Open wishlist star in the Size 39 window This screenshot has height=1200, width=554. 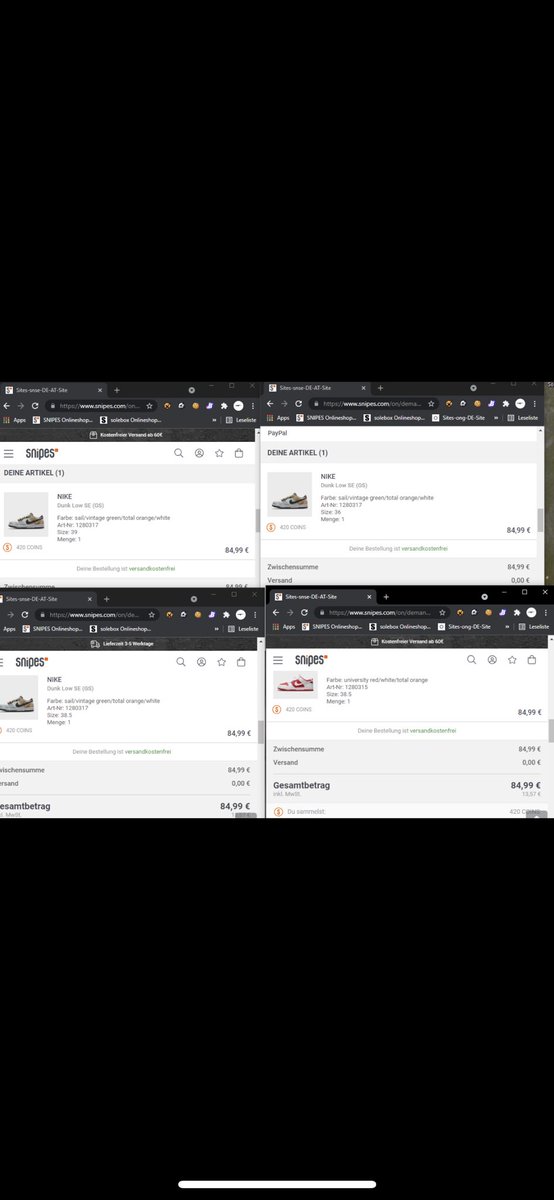pos(219,453)
